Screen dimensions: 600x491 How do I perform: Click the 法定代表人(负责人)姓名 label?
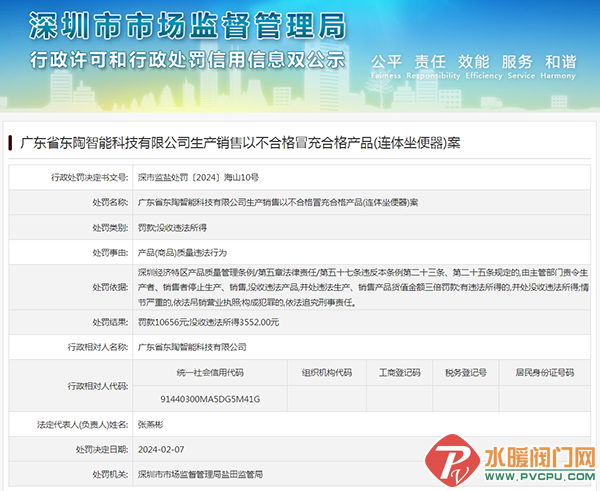(83, 424)
